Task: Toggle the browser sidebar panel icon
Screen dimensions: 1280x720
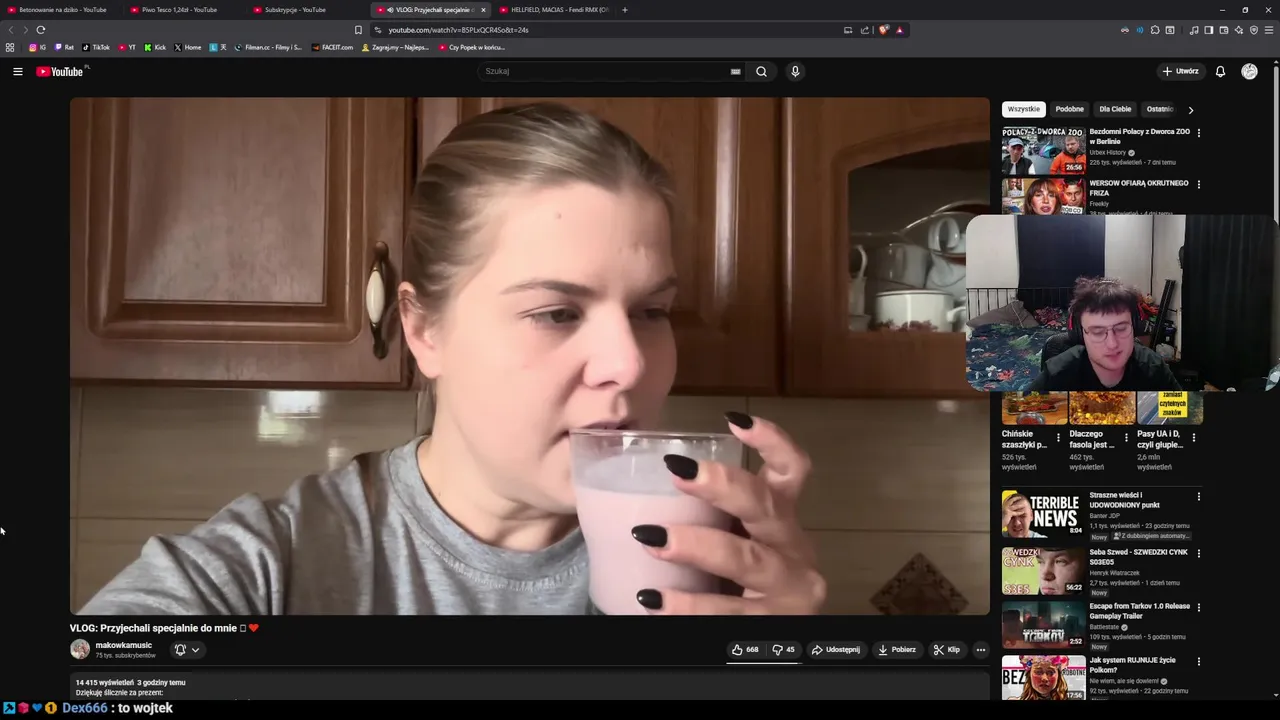Action: tap(1209, 30)
